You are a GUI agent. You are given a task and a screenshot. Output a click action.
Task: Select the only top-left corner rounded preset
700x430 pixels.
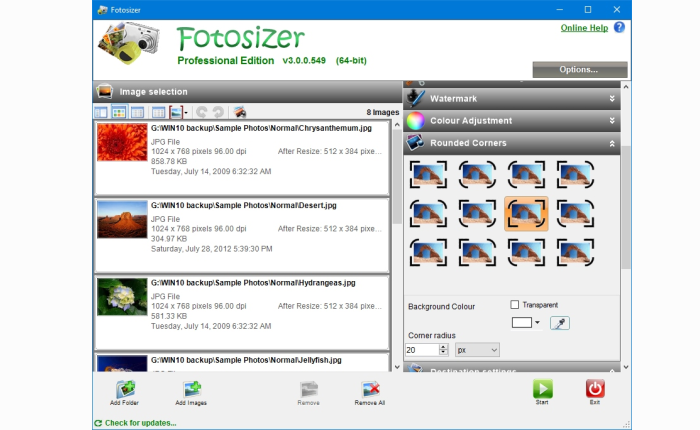point(428,253)
